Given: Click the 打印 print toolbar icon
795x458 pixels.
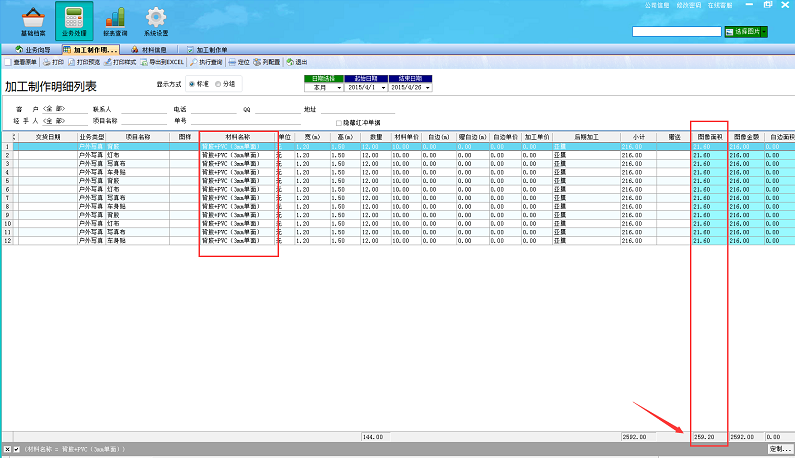Looking at the screenshot, I should pyautogui.click(x=52, y=62).
